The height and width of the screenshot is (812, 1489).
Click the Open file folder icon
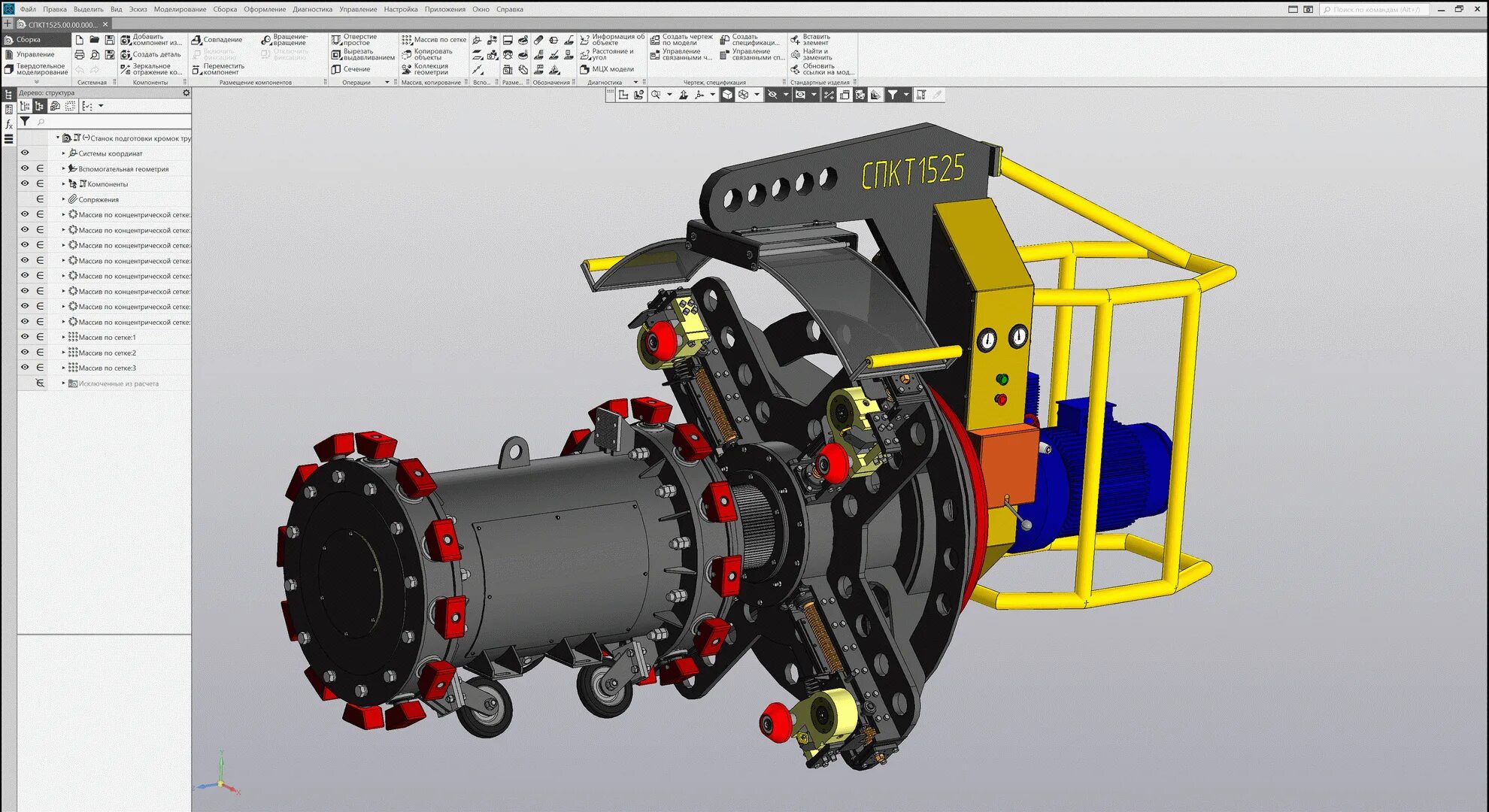coord(94,40)
